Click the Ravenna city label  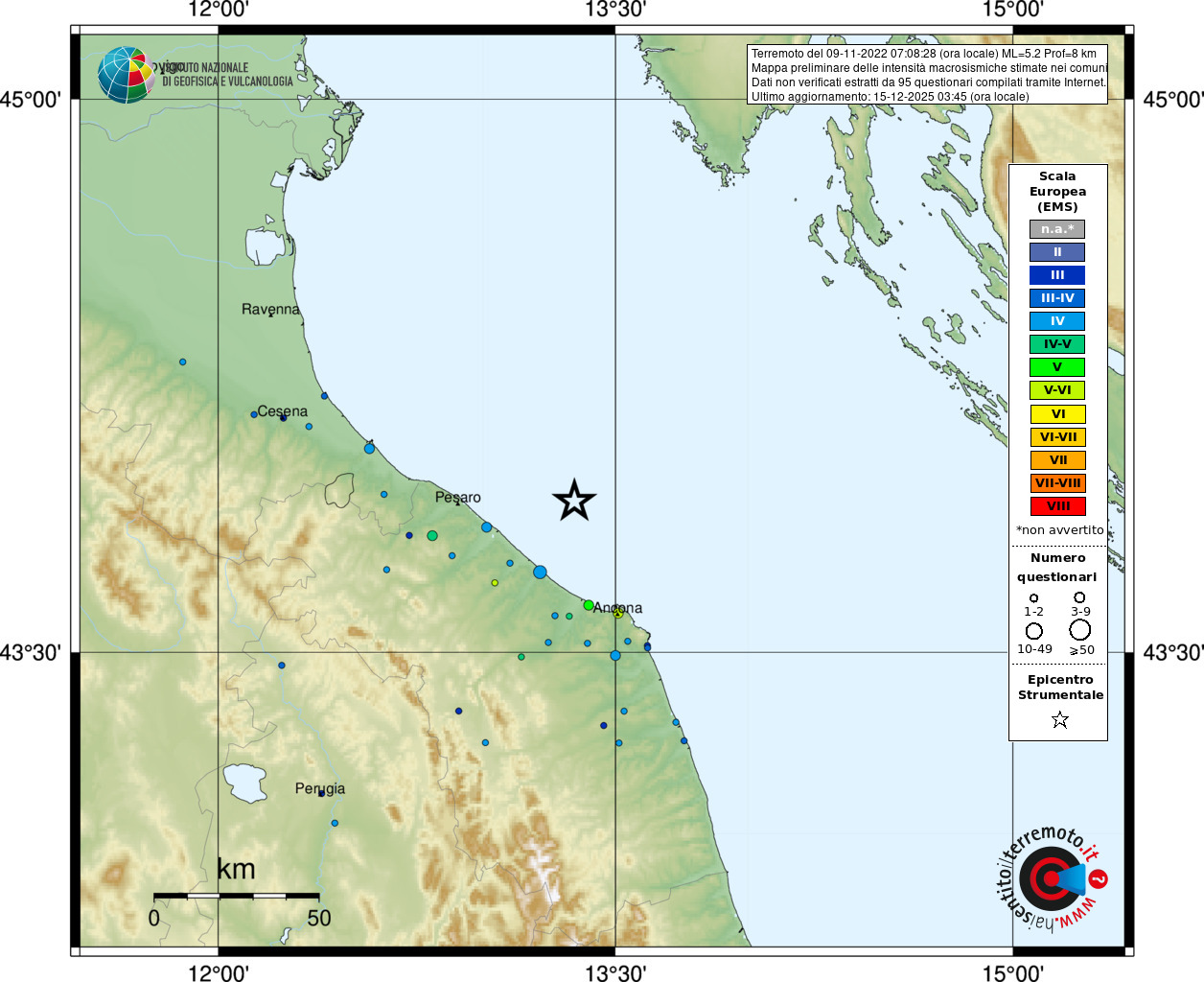[270, 309]
